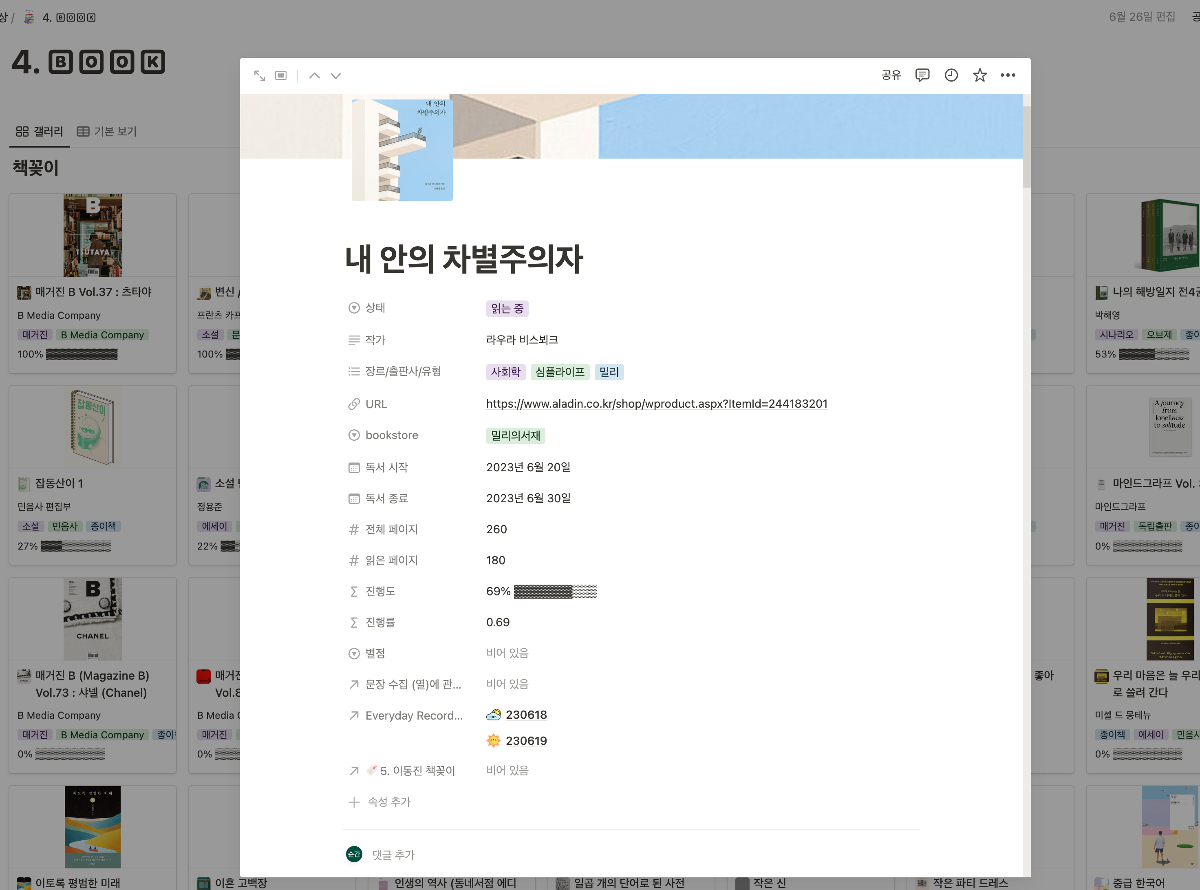The image size is (1200, 890).
Task: Open the three-dots more menu
Action: coord(1008,75)
